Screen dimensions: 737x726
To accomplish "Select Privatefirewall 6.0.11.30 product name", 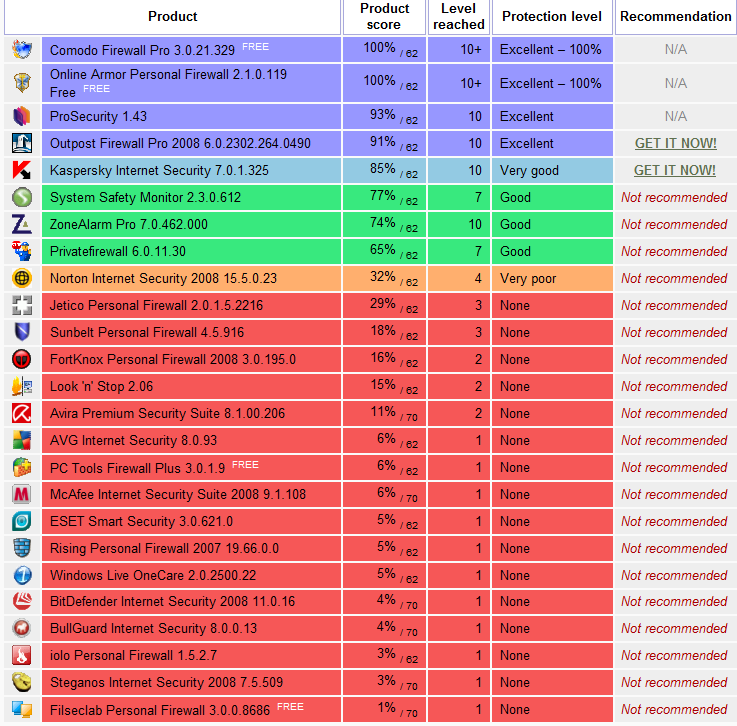I will [118, 251].
